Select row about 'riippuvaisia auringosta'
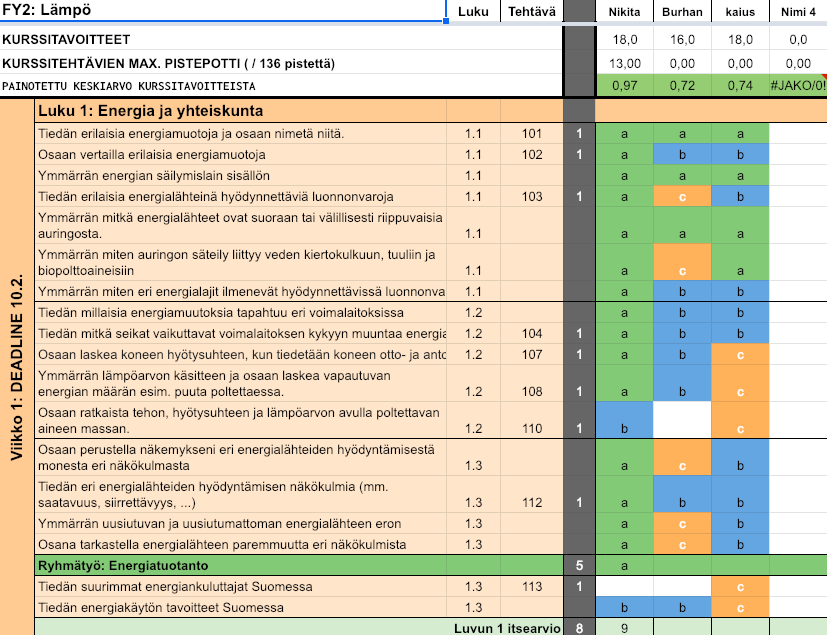827x635 pixels. tap(241, 225)
